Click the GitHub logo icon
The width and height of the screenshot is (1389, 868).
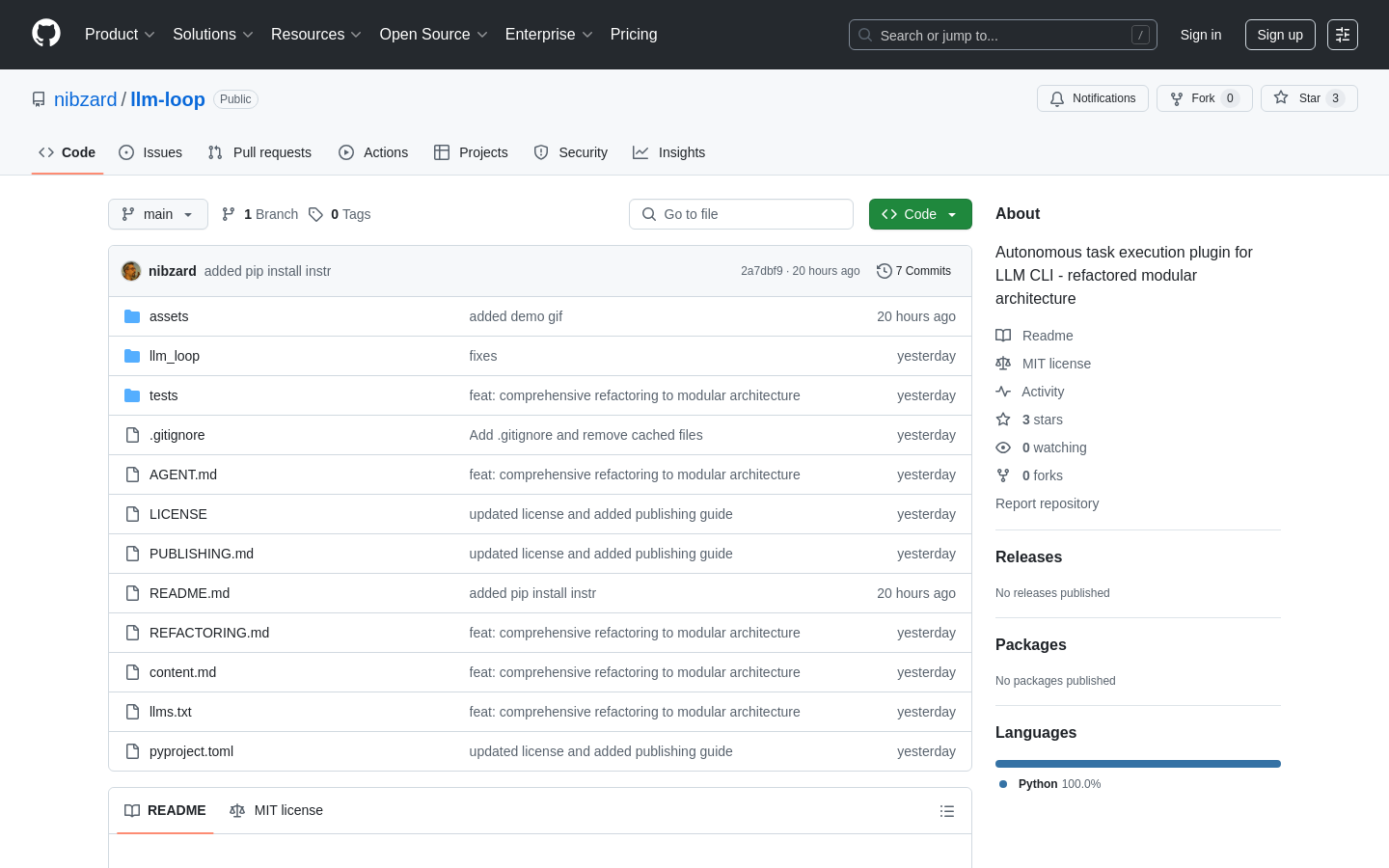tap(46, 34)
